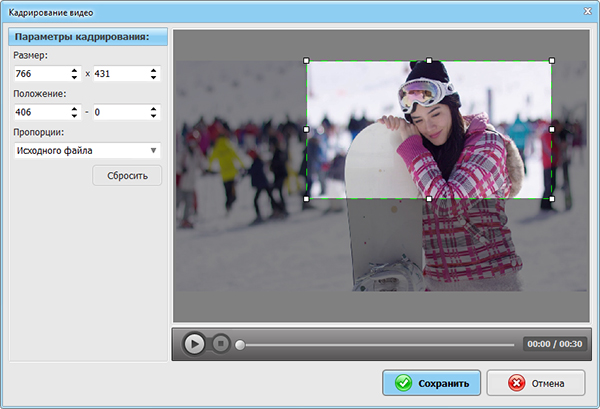Click the bottom-left crop handle
Image resolution: width=600 pixels, height=409 pixels.
[306, 199]
